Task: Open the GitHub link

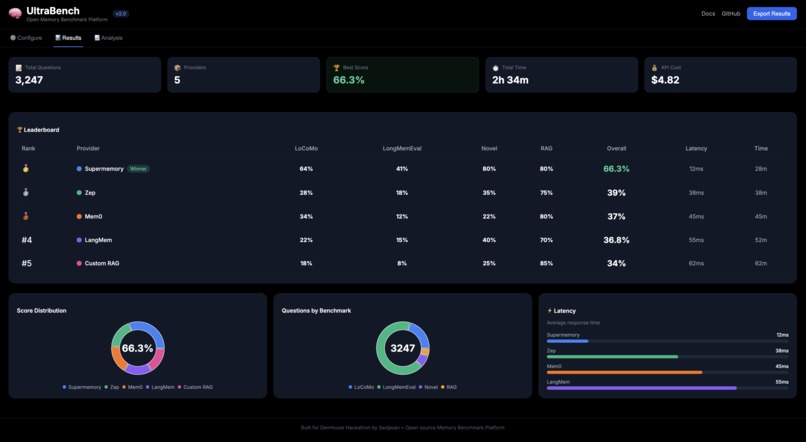Action: 730,14
